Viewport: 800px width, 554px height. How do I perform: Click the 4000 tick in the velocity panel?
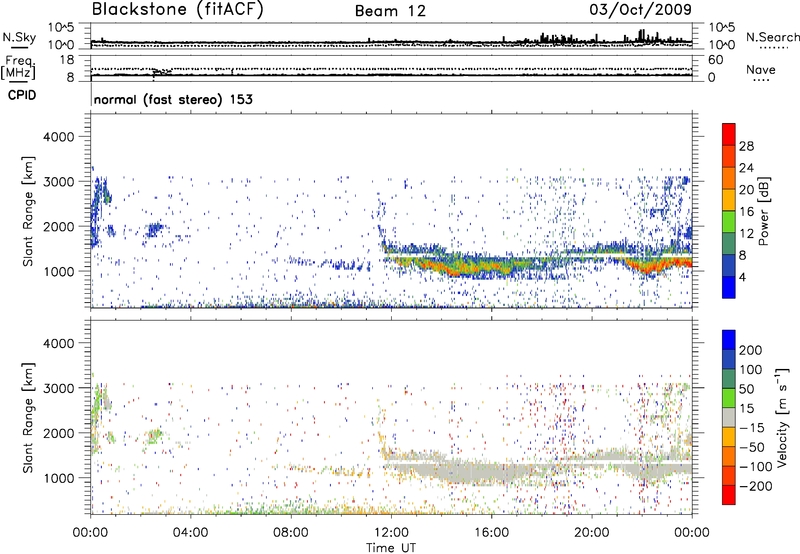tap(59, 343)
